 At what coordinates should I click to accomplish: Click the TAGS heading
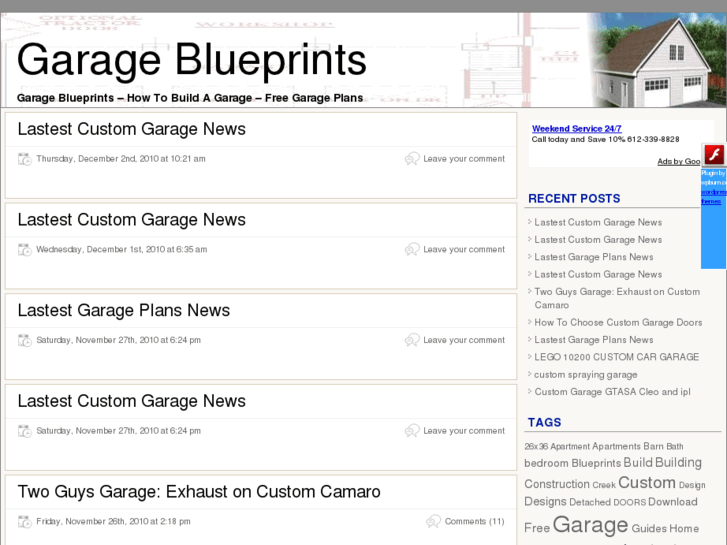pyautogui.click(x=544, y=423)
